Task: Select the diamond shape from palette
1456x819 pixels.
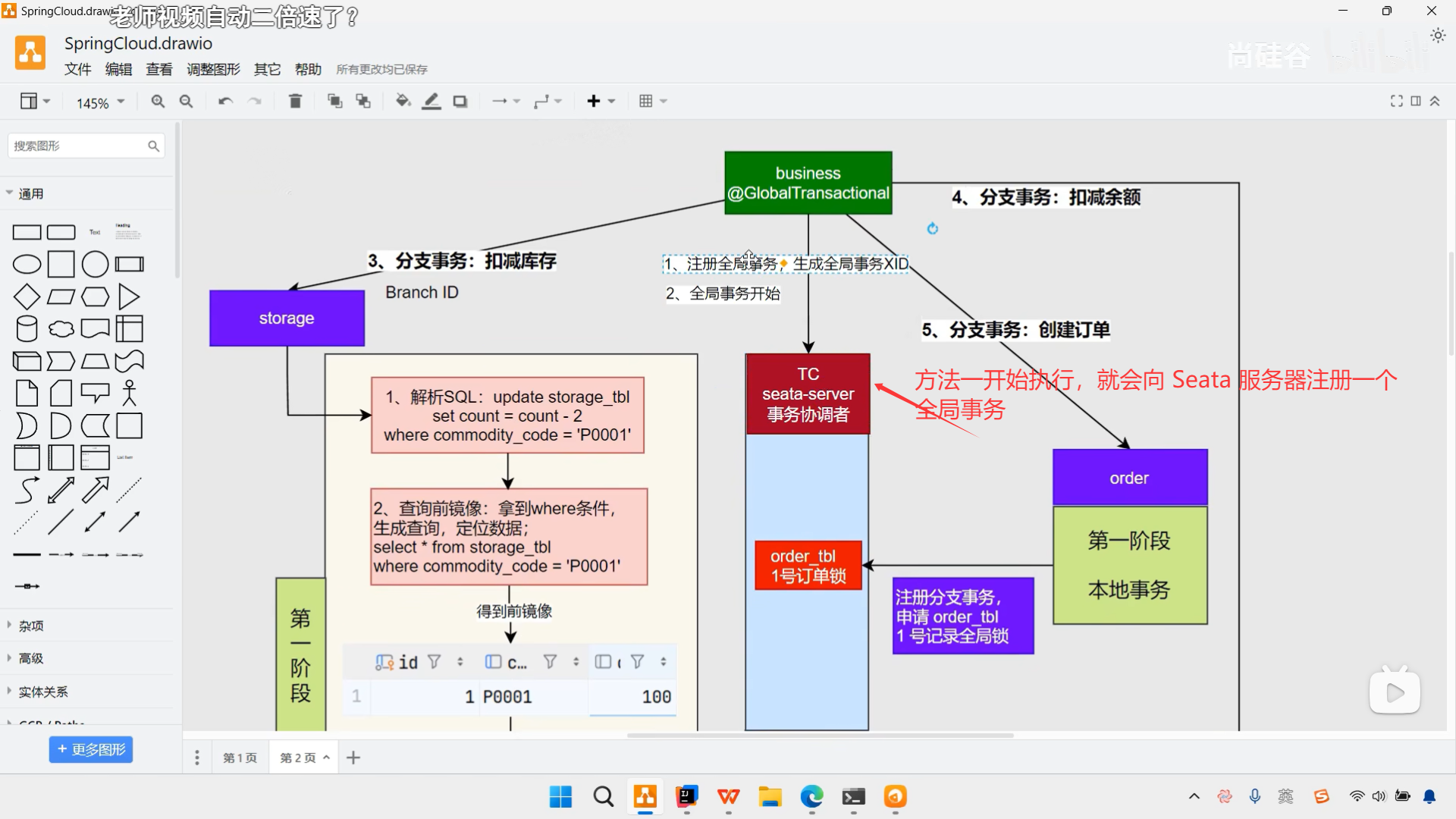Action: [27, 297]
